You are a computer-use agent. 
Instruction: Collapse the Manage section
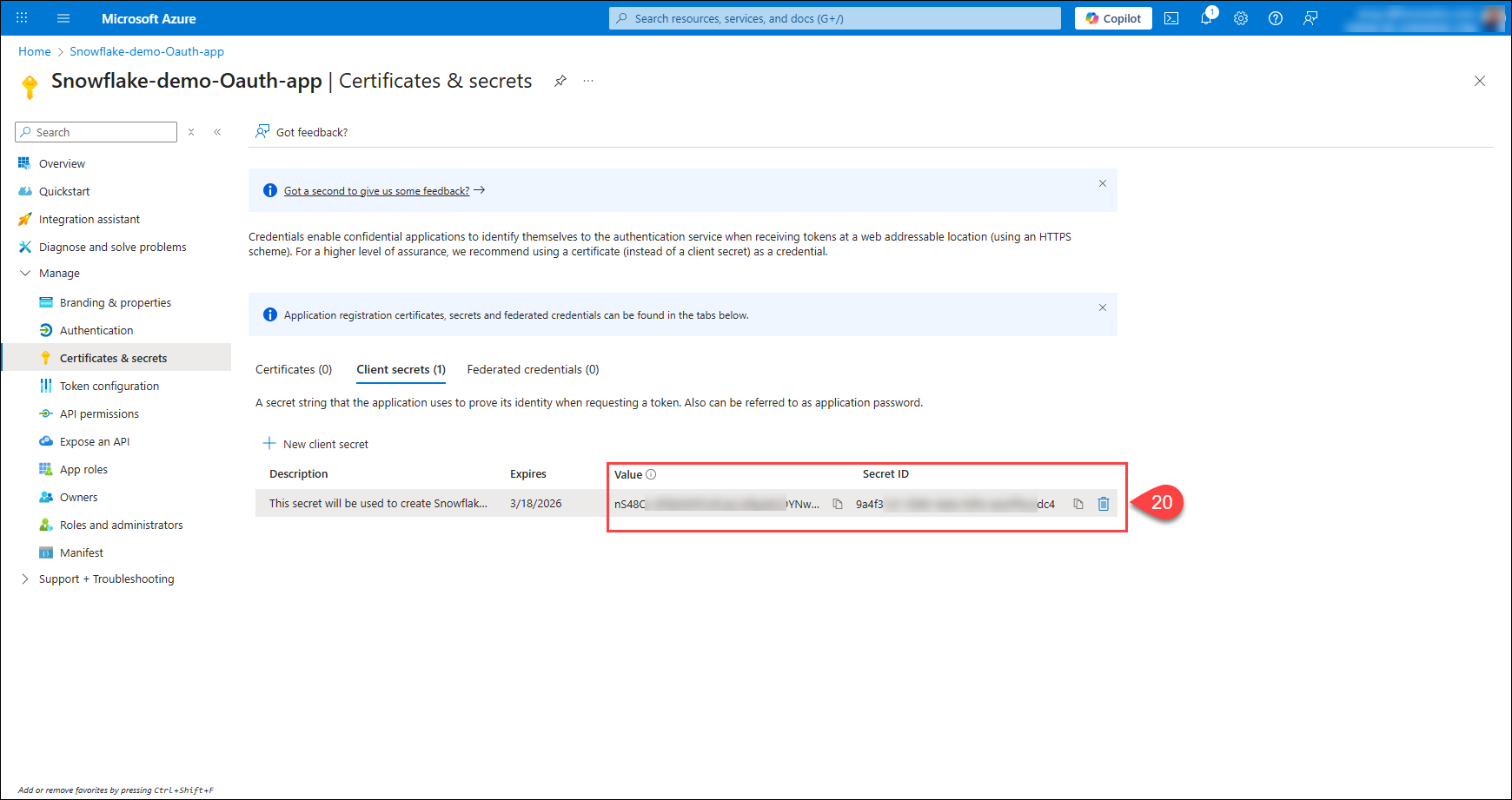coord(25,273)
